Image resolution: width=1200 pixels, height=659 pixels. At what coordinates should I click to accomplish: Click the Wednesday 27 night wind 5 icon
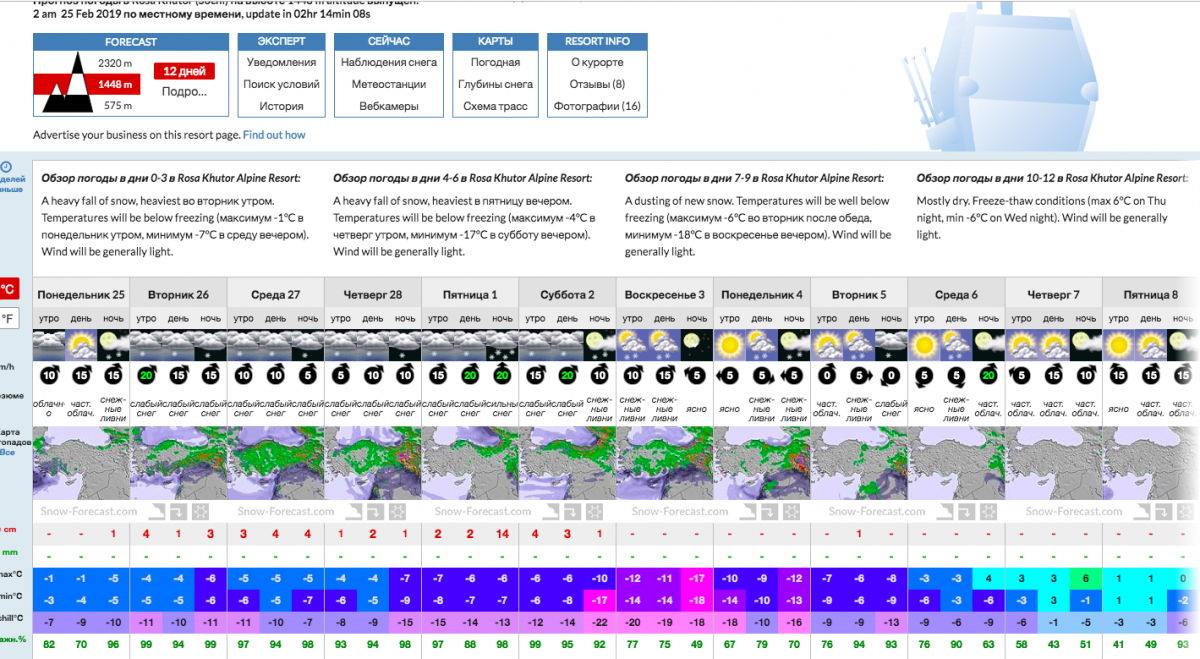coord(308,376)
